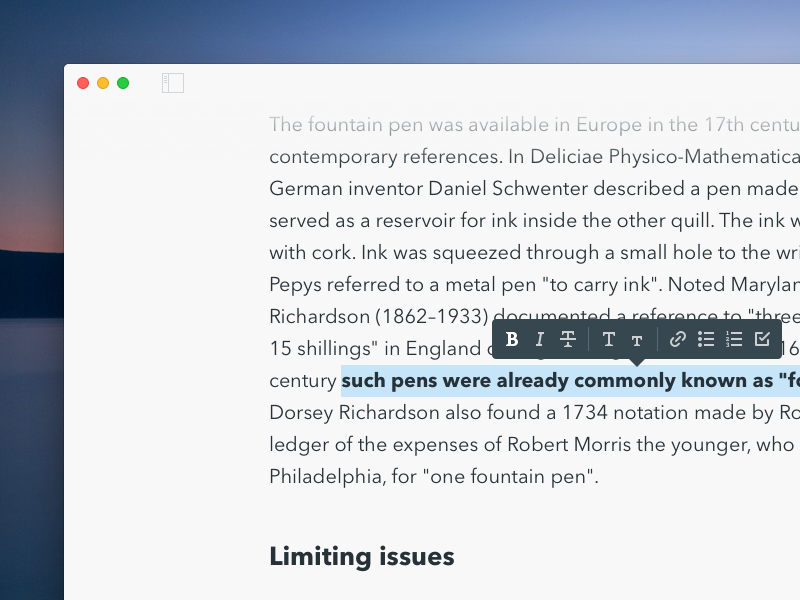Apply strikethrough to the selected text
800x600 pixels.
tap(568, 340)
